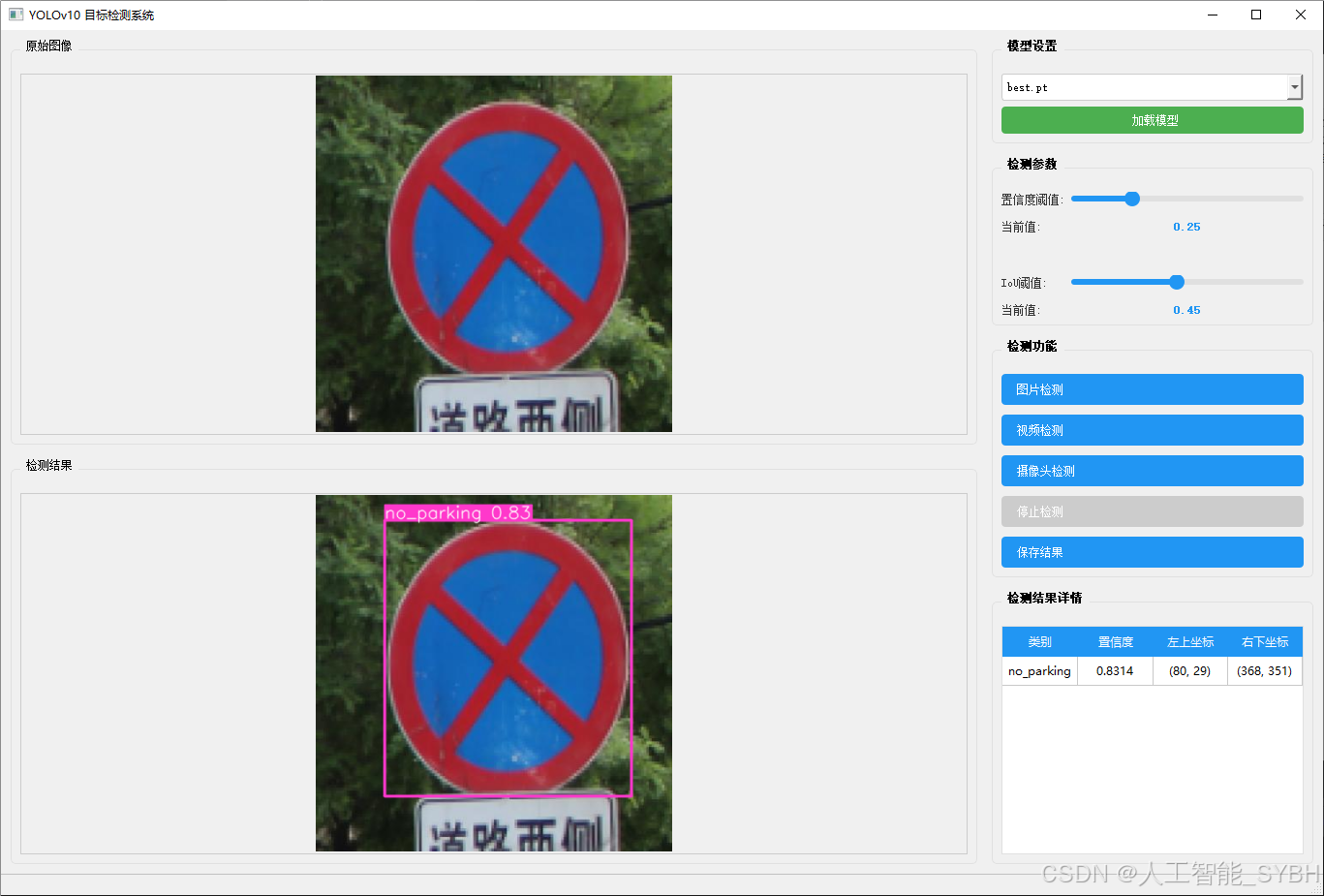Click the original image in 原始图像 panel
Screen dimensions: 1324x896
coord(493,252)
